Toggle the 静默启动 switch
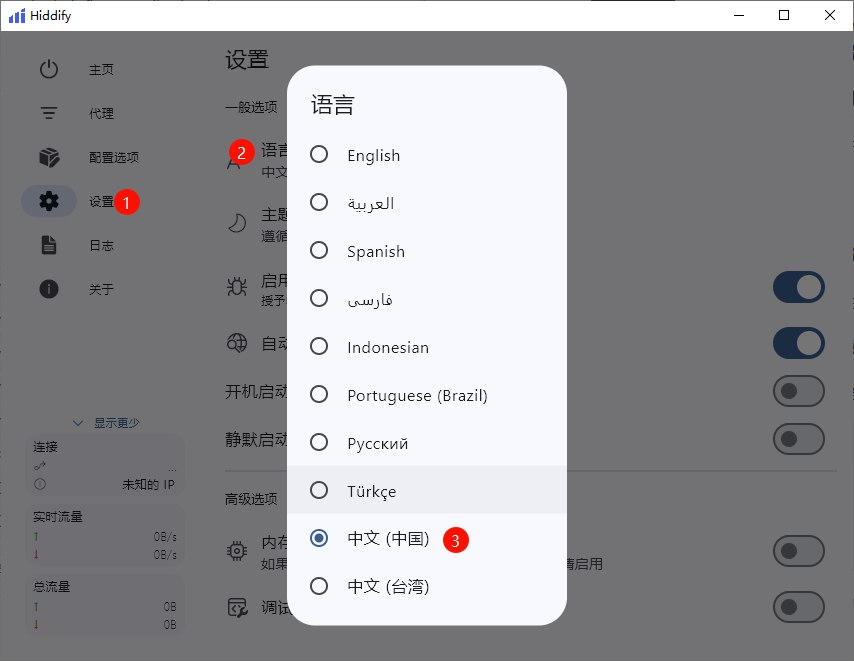 [x=798, y=439]
